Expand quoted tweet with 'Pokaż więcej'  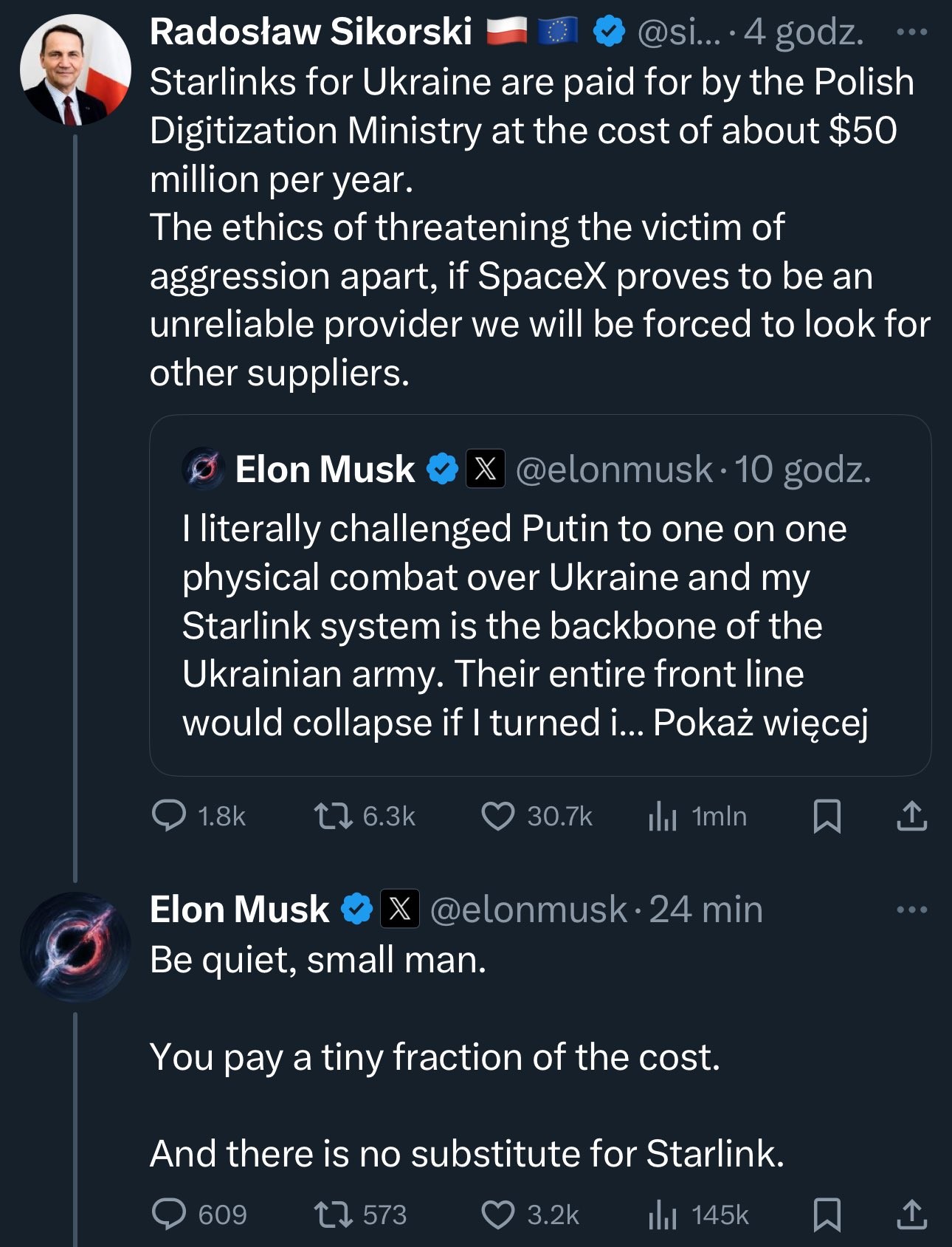761,723
